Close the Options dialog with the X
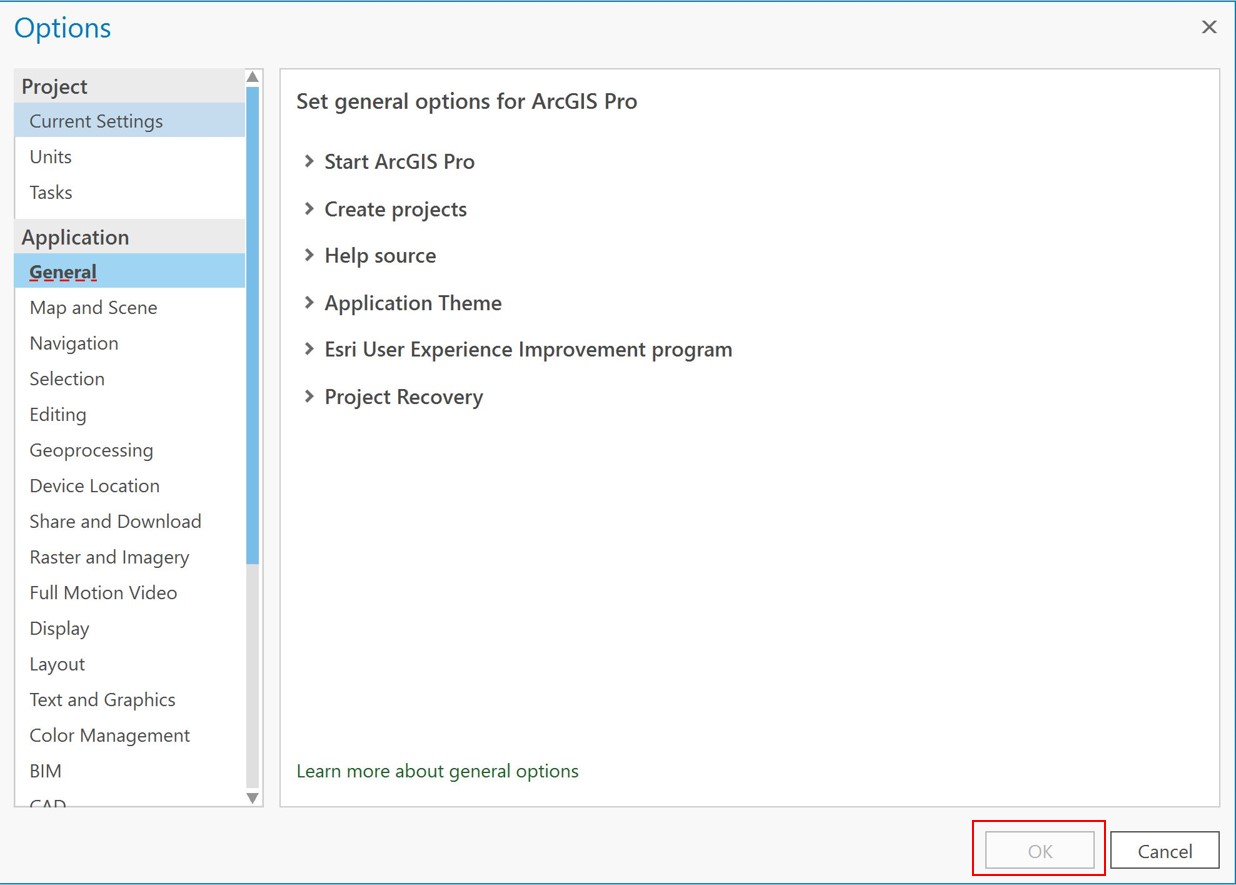This screenshot has width=1236, height=885. [x=1209, y=28]
